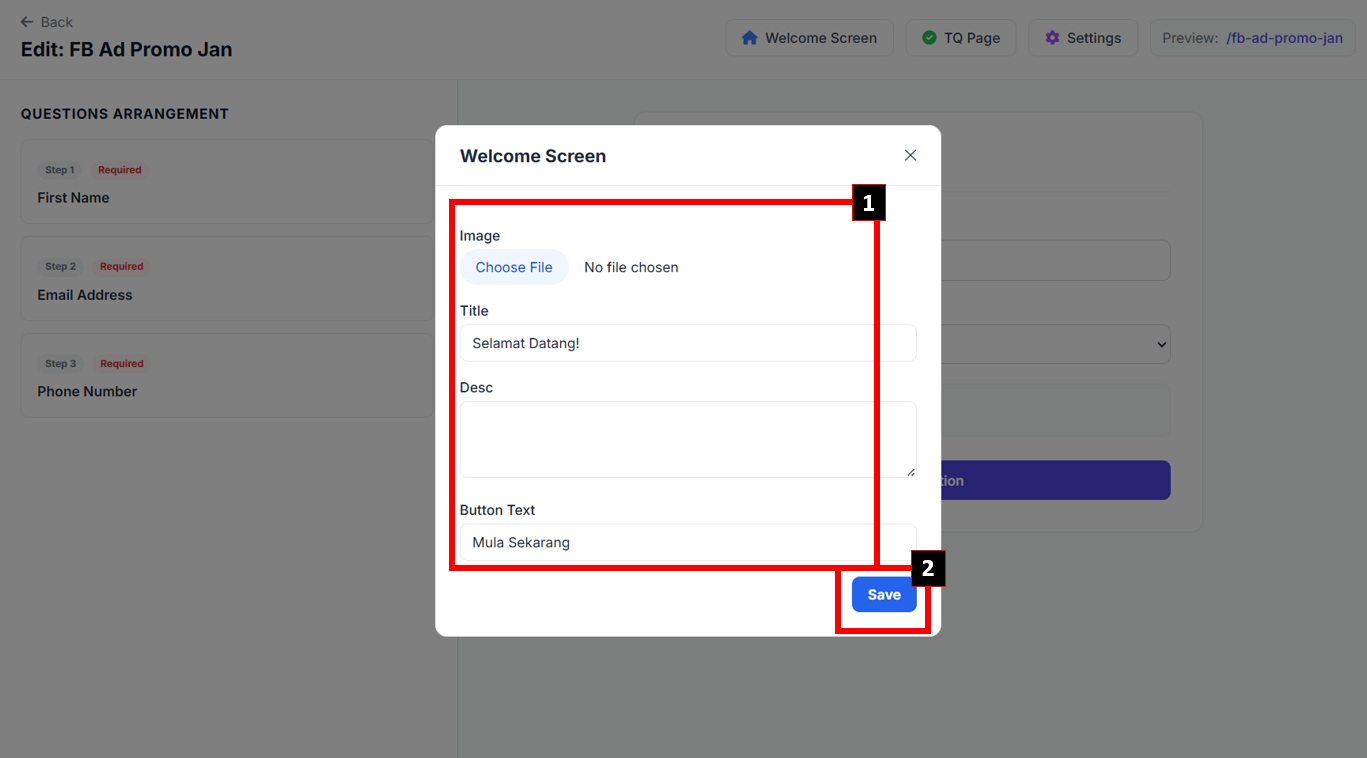
Task: Close the Welcome Screen dialog with X
Action: click(x=910, y=155)
